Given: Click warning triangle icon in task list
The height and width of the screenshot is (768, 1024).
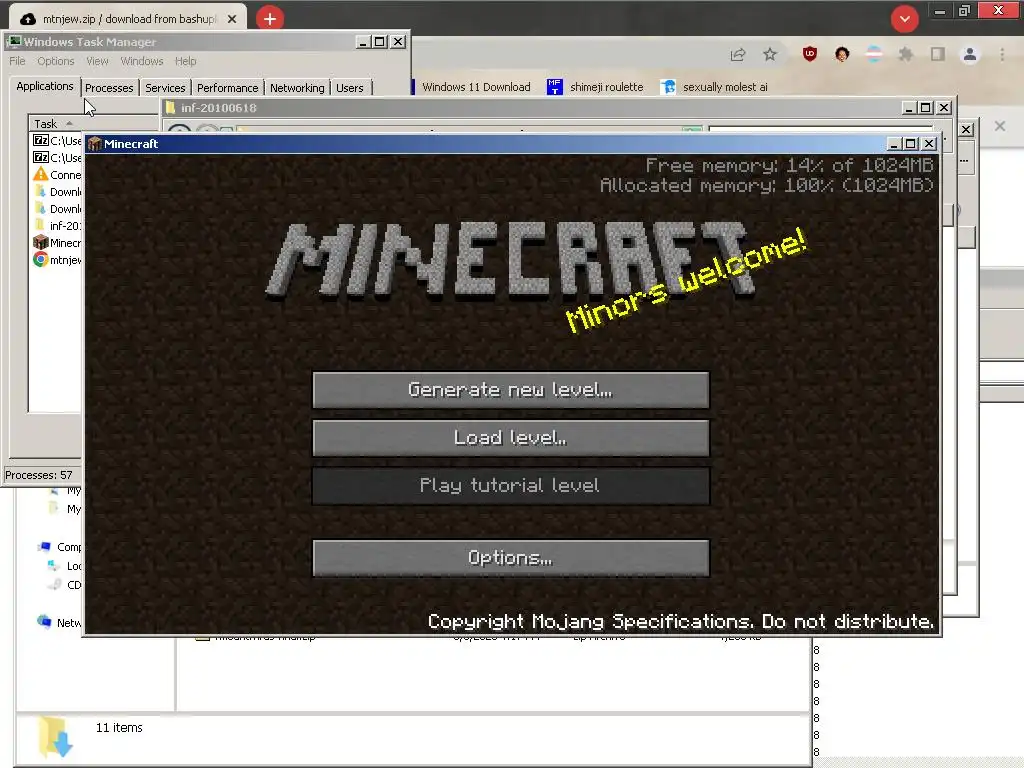Looking at the screenshot, I should tap(40, 174).
